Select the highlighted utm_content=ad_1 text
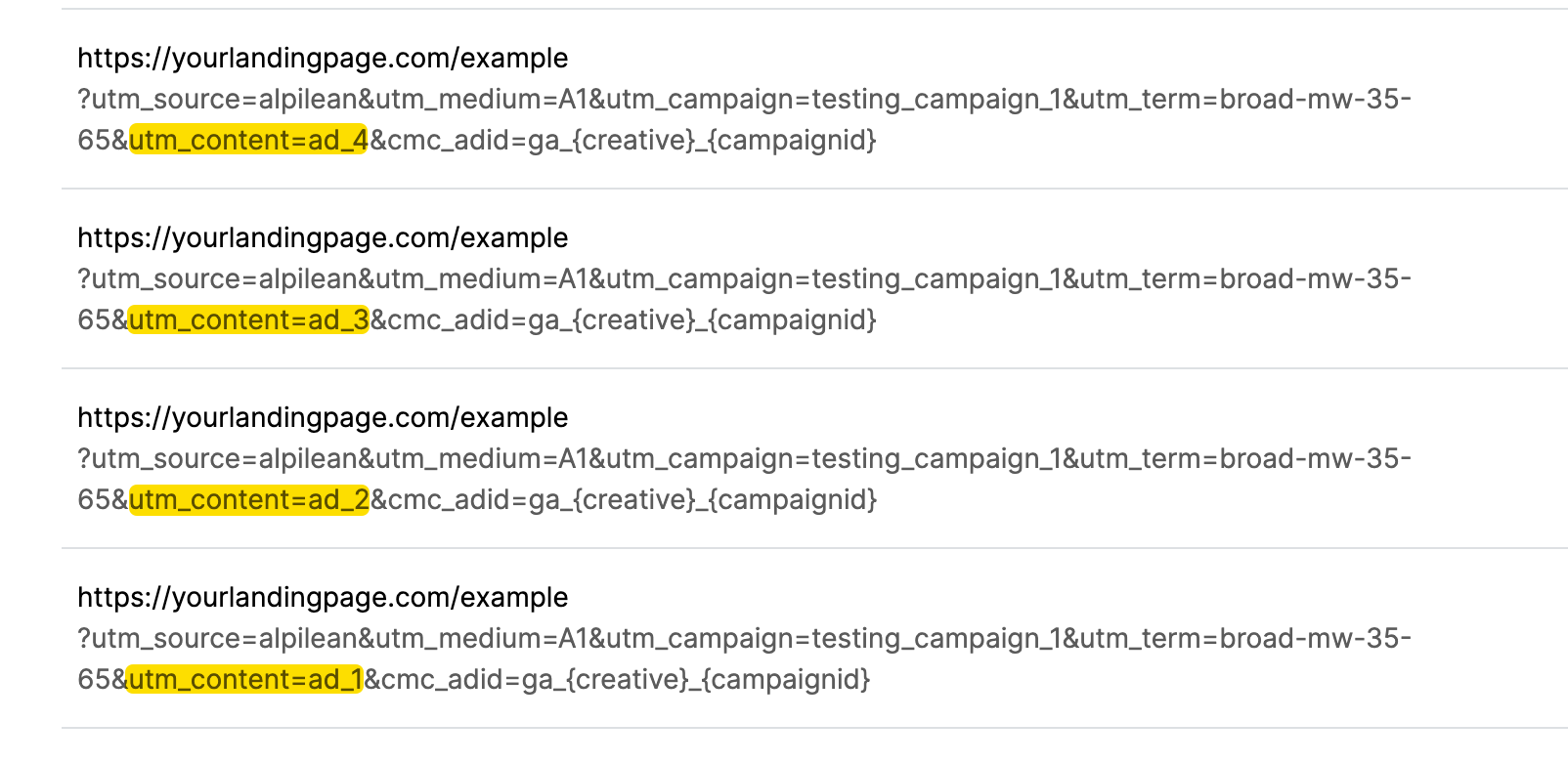The image size is (1568, 764). (244, 680)
